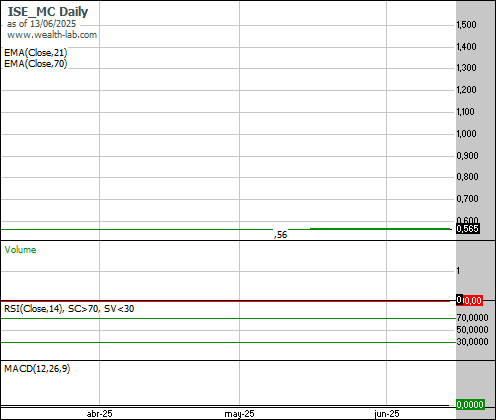Click the RSI 70 overbought green line
Image resolution: width=496 pixels, height=420 pixels.
pyautogui.click(x=228, y=319)
